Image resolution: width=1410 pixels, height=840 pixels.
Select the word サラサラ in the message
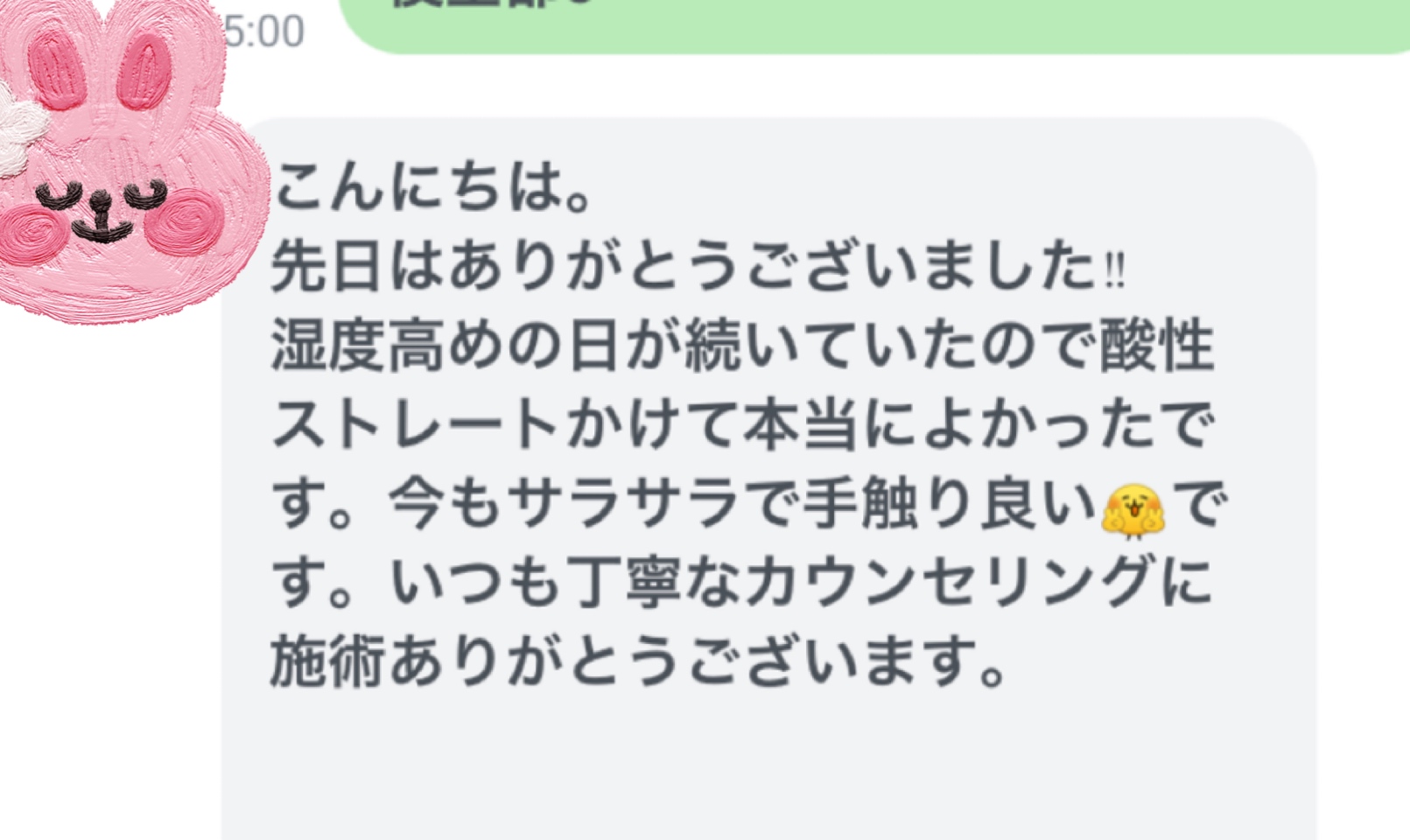click(x=622, y=506)
